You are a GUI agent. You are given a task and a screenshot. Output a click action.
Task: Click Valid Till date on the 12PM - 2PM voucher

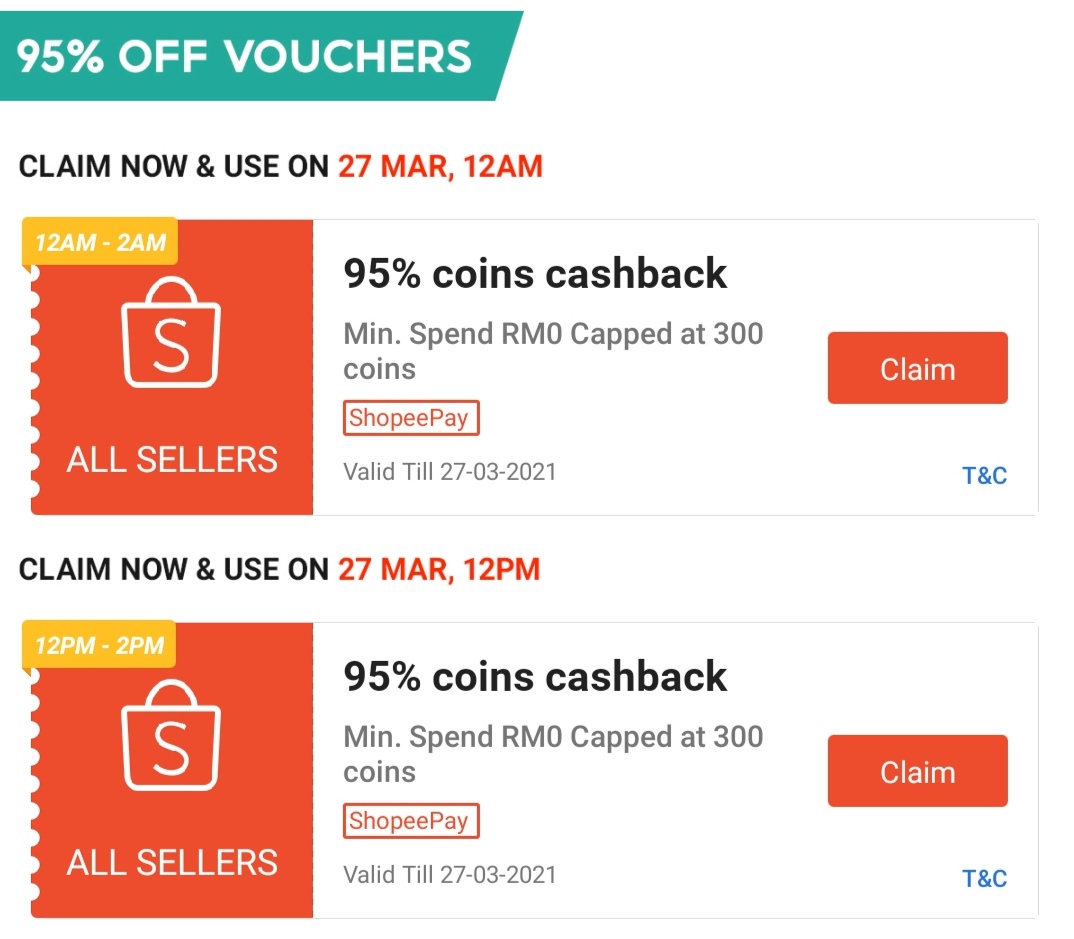coord(449,874)
